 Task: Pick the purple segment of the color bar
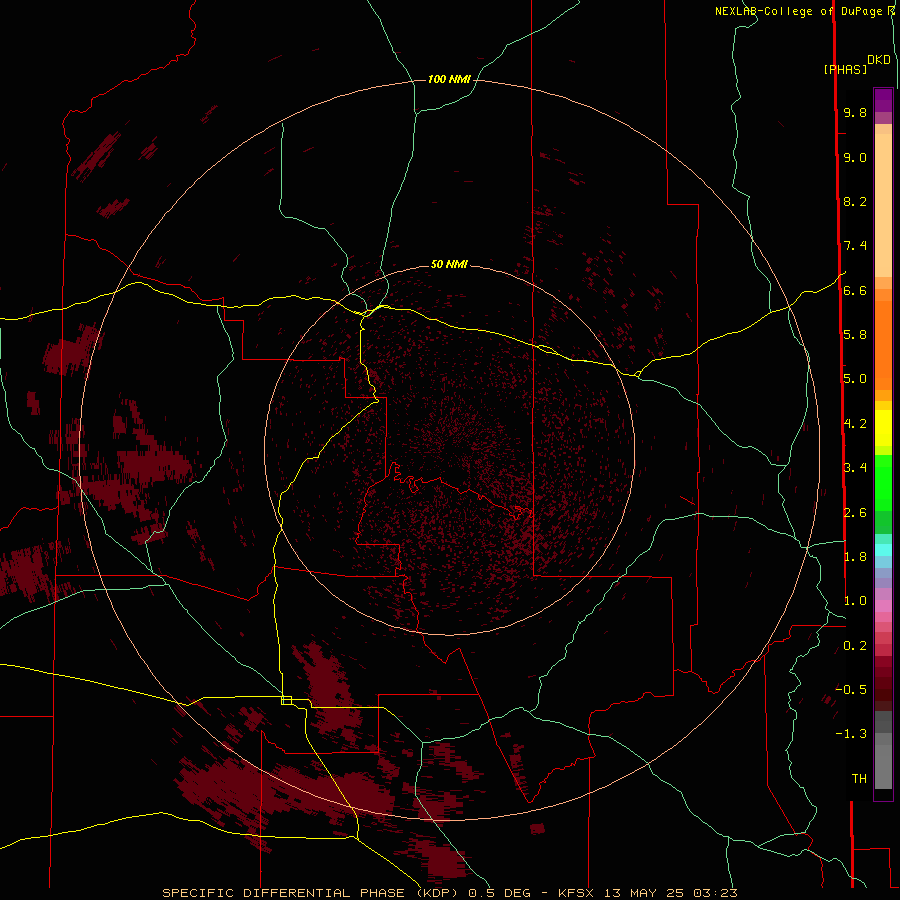coord(883,100)
